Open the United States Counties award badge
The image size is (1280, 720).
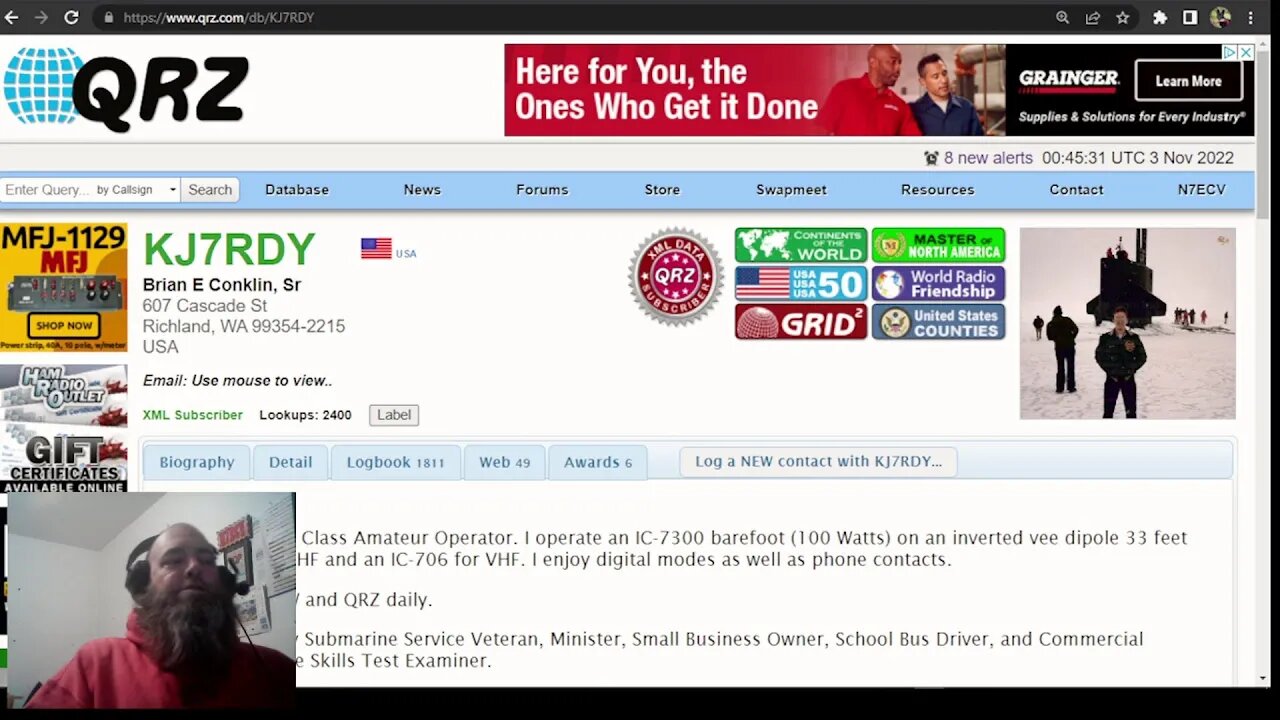pyautogui.click(x=938, y=322)
